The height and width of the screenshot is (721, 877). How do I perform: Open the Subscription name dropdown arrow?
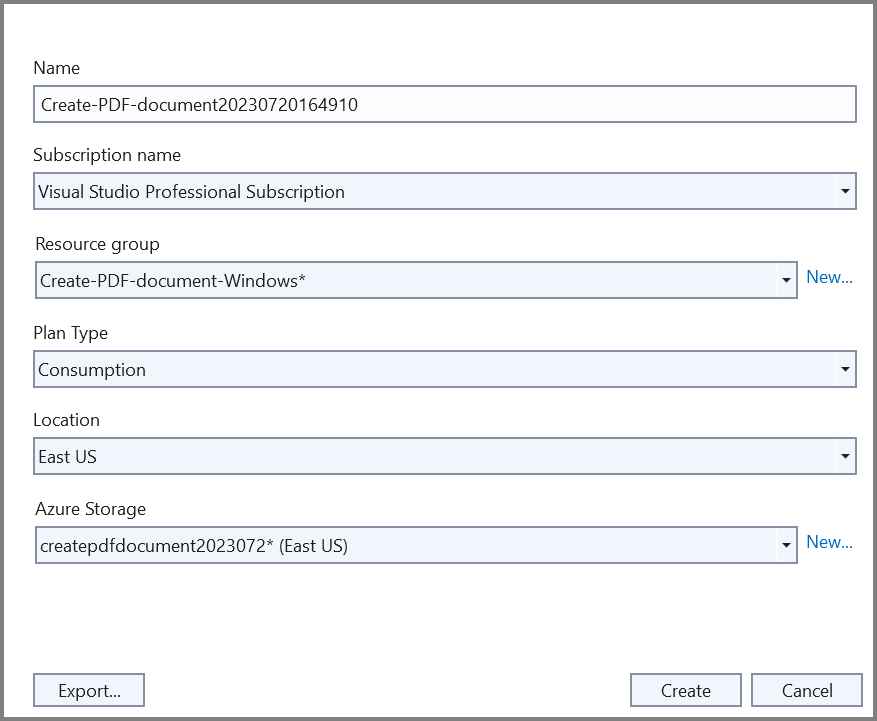(x=845, y=191)
